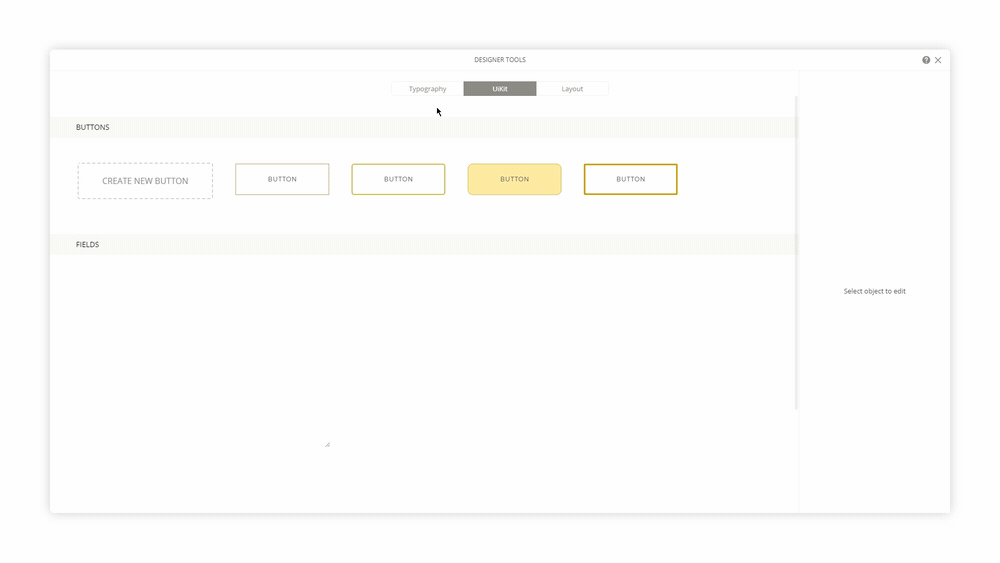Click the vertical scrollbar of UIKit list
This screenshot has height=563, width=1000.
tap(796, 250)
